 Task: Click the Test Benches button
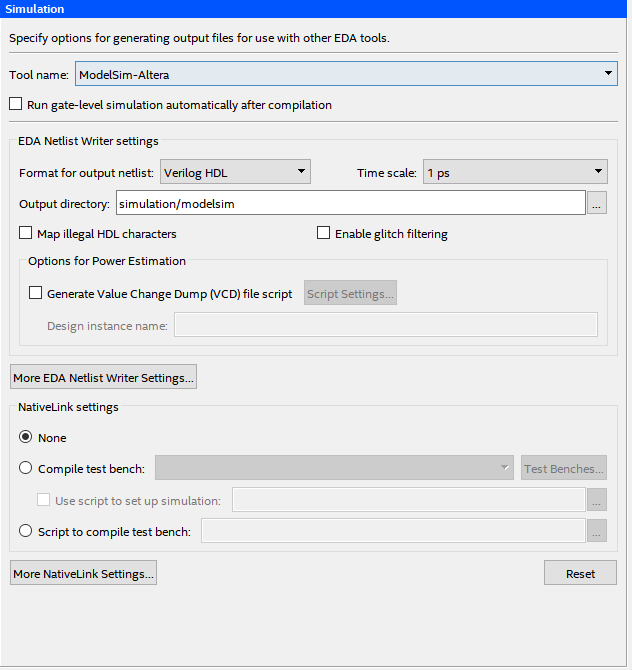pyautogui.click(x=564, y=468)
